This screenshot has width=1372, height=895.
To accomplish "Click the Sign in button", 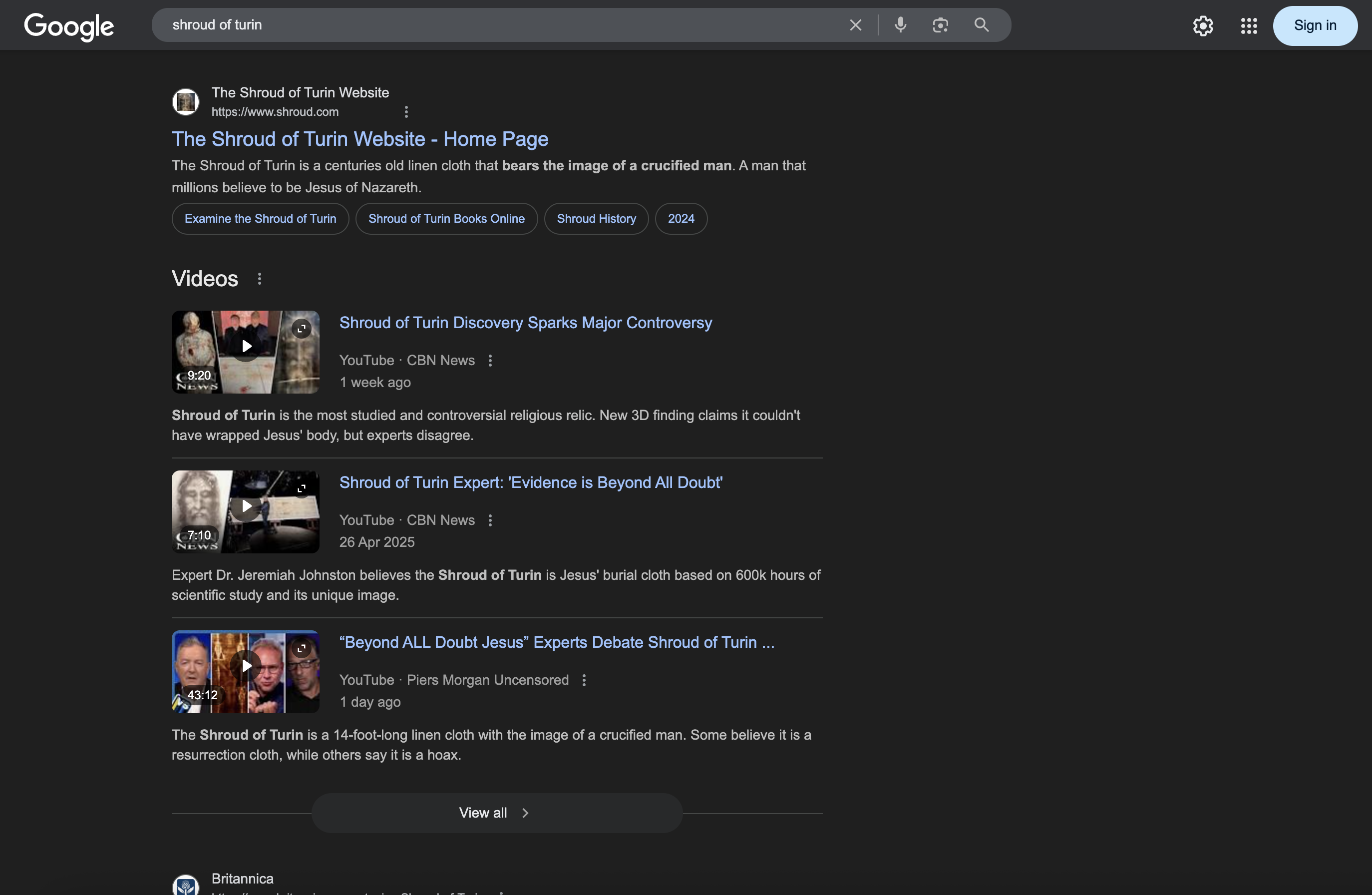I will coord(1315,26).
